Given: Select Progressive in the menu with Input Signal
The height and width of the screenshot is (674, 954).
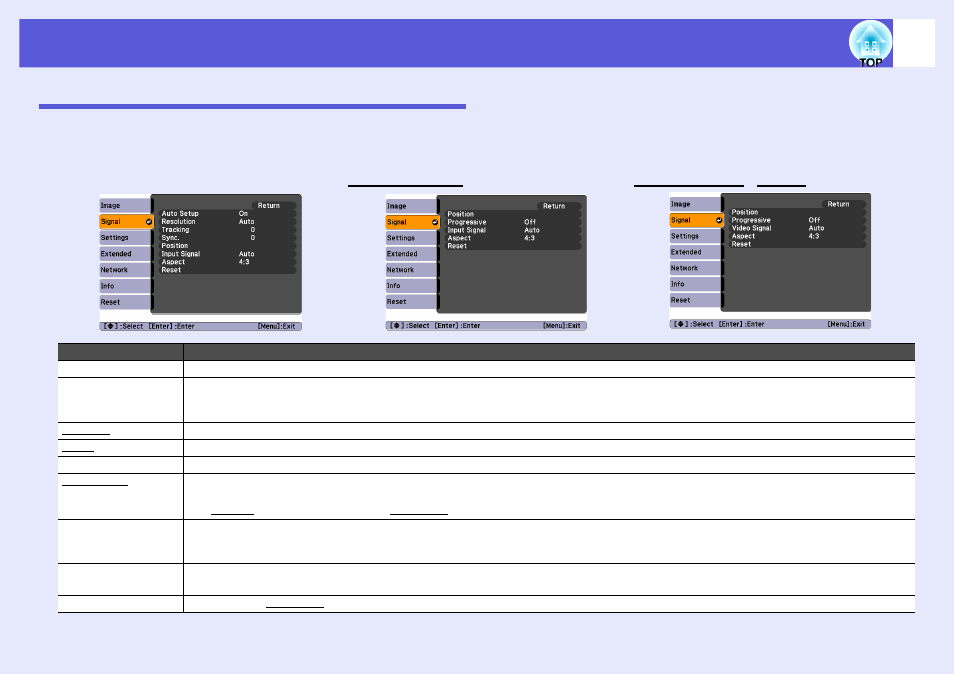Looking at the screenshot, I should click(467, 222).
